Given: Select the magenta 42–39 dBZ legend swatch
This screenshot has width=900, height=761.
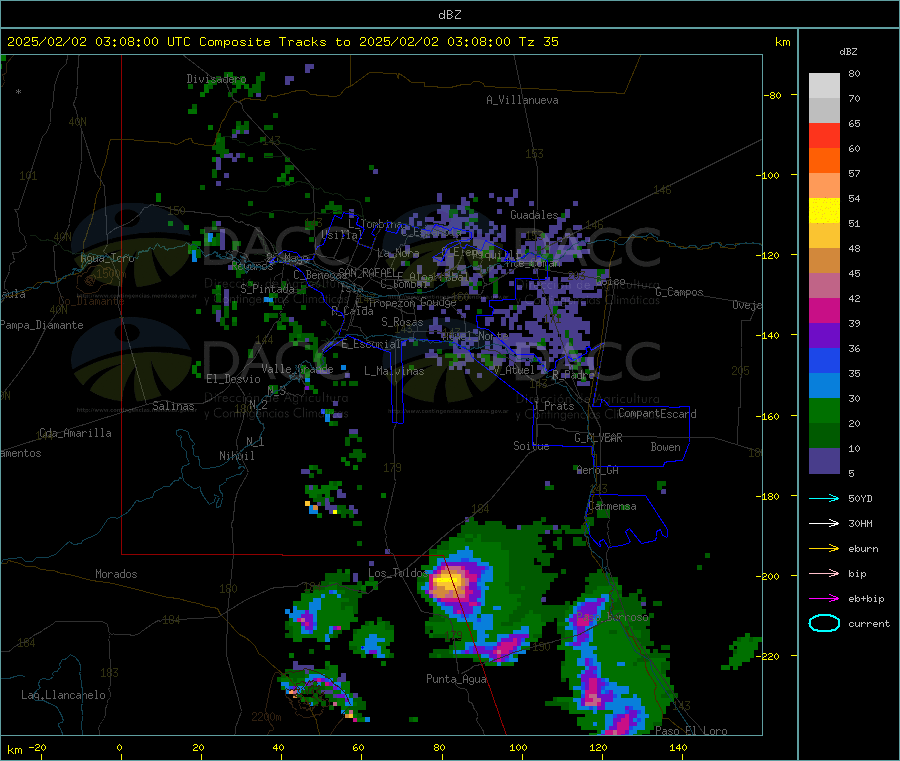Looking at the screenshot, I should coord(824,310).
